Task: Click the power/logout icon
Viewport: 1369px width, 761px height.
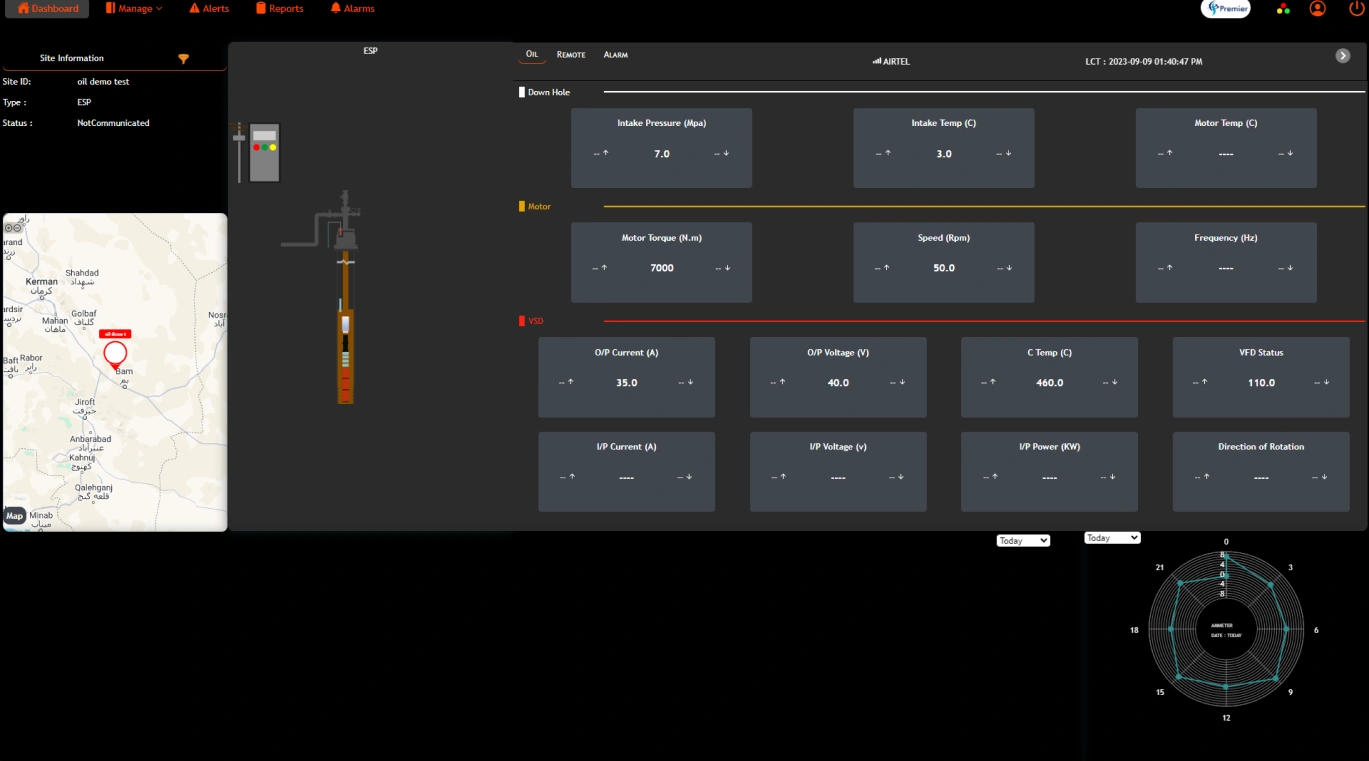Action: [x=1356, y=9]
